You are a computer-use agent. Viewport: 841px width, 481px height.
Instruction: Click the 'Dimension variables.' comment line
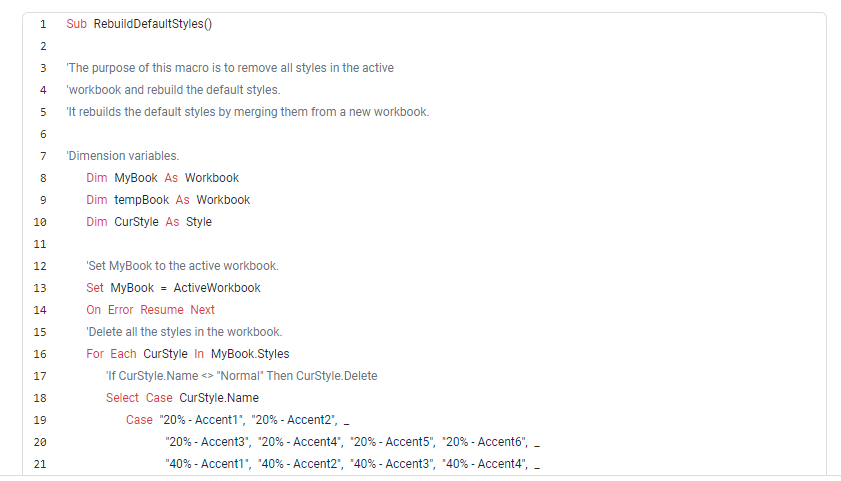(123, 156)
